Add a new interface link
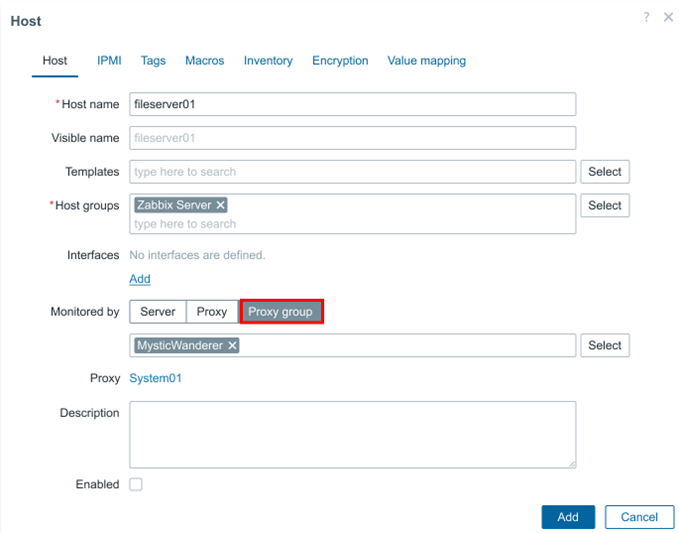The width and height of the screenshot is (679, 533). (140, 279)
